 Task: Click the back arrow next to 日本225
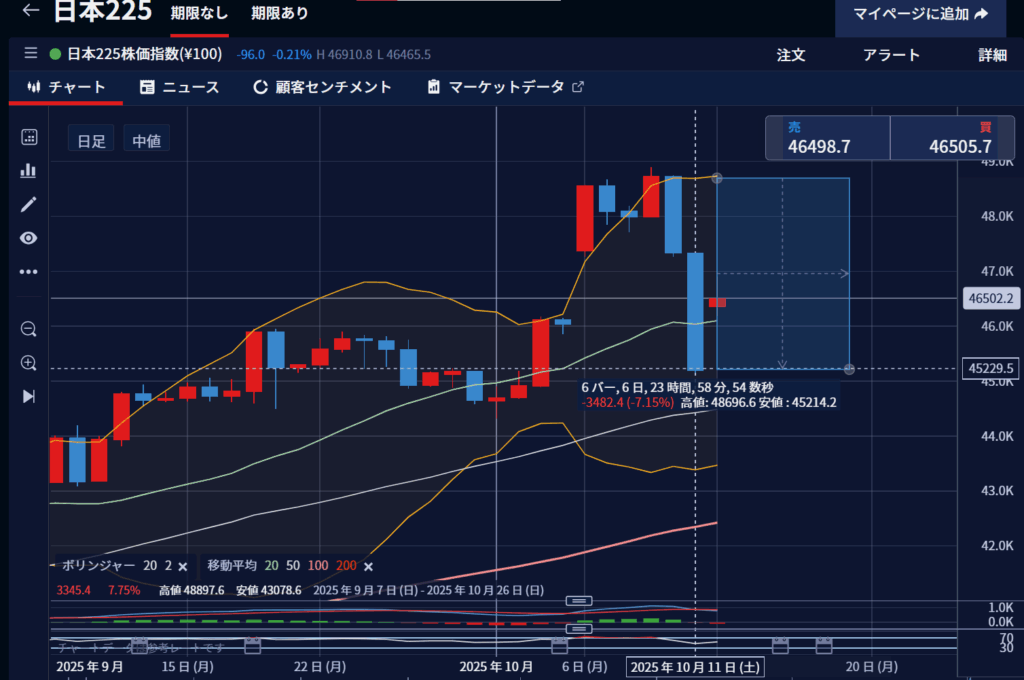[x=31, y=12]
